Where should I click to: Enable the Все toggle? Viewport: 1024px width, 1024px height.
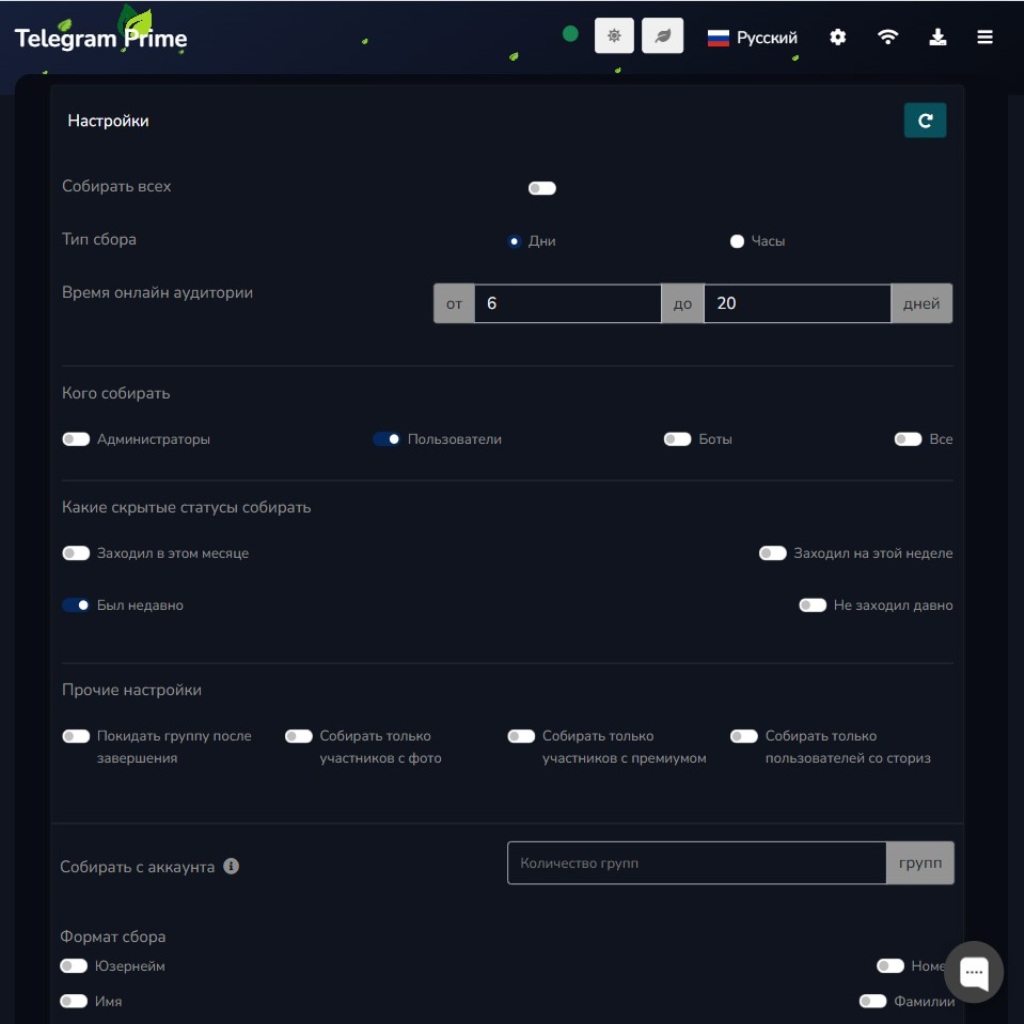tap(908, 439)
